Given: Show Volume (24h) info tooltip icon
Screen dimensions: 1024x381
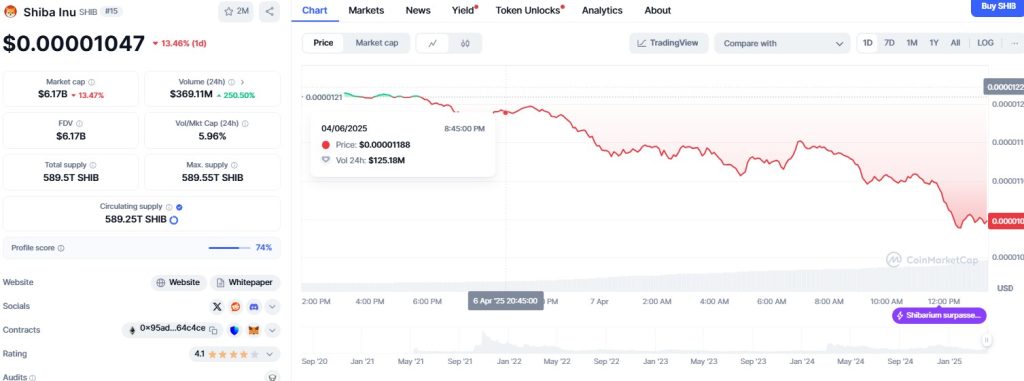Looking at the screenshot, I should click(231, 82).
